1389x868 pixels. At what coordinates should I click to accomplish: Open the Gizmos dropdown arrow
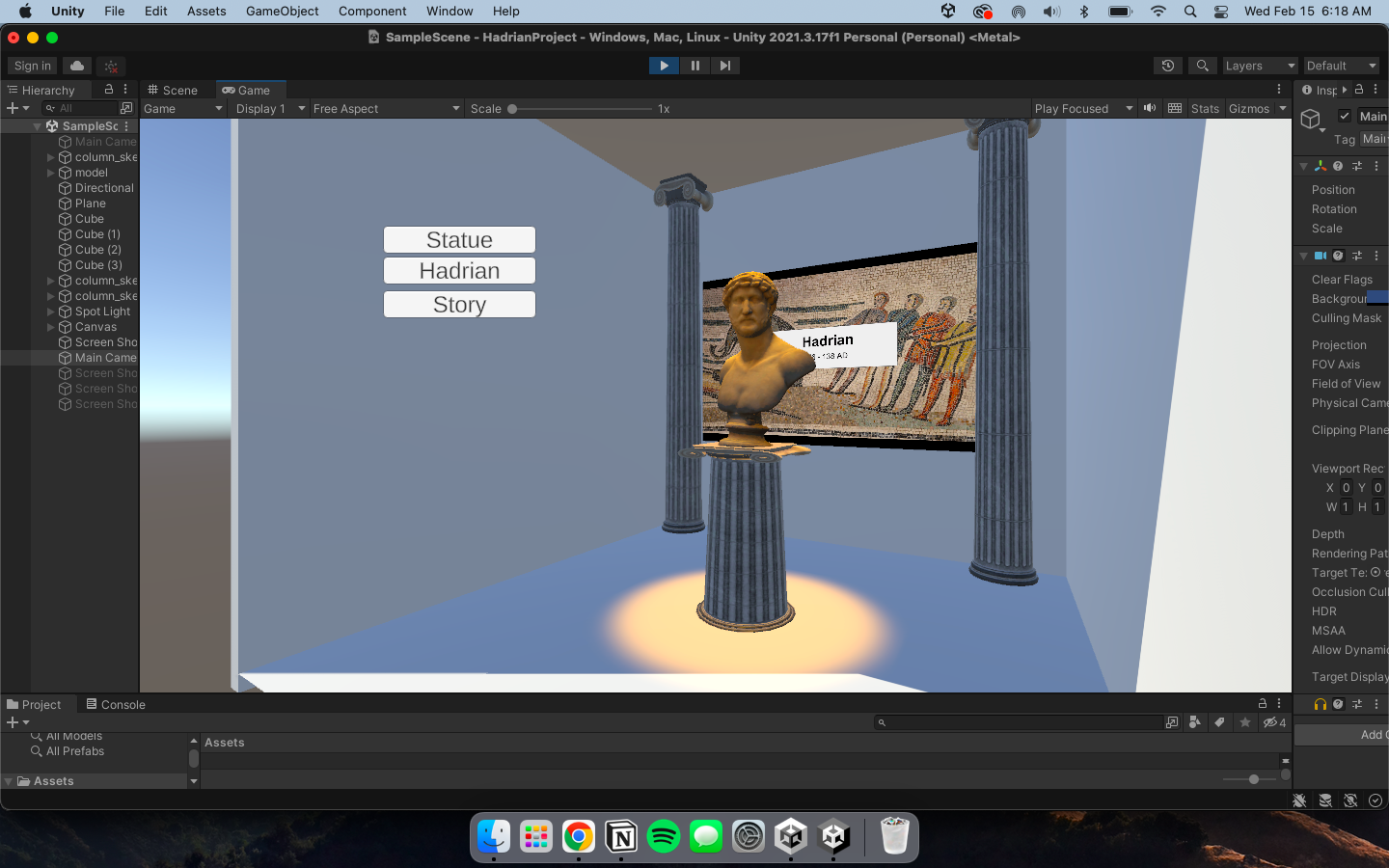coord(1283,108)
